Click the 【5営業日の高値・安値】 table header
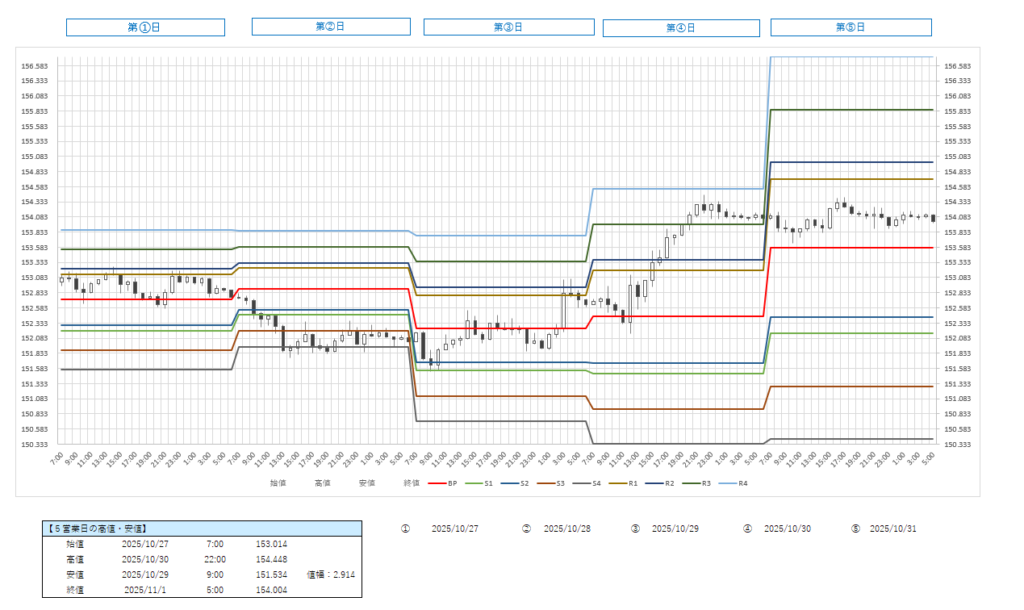The width and height of the screenshot is (1024, 610). (98, 528)
